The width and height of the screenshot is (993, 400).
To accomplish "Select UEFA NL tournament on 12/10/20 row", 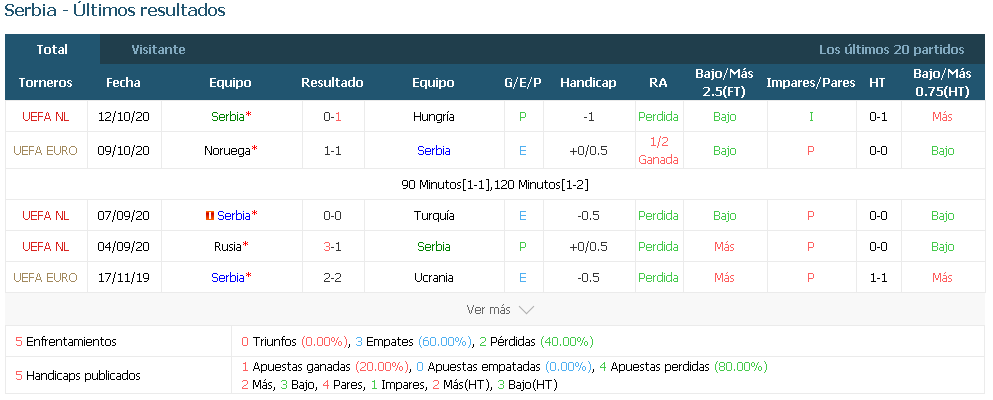I will pyautogui.click(x=45, y=116).
